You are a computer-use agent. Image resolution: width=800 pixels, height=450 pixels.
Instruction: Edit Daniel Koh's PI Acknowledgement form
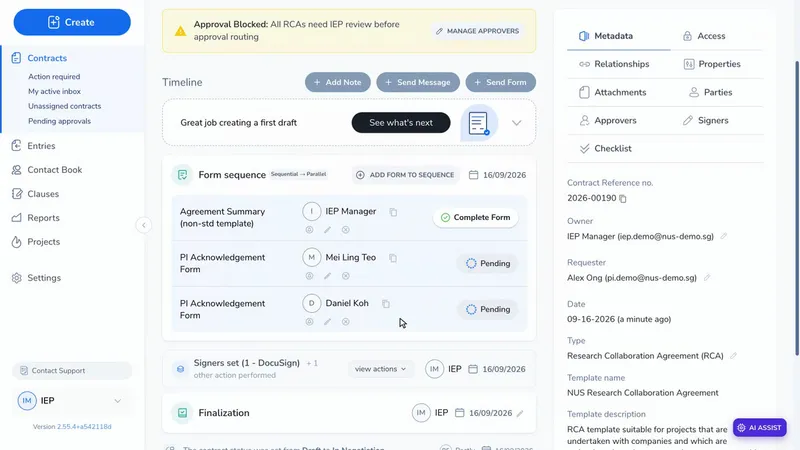point(328,322)
